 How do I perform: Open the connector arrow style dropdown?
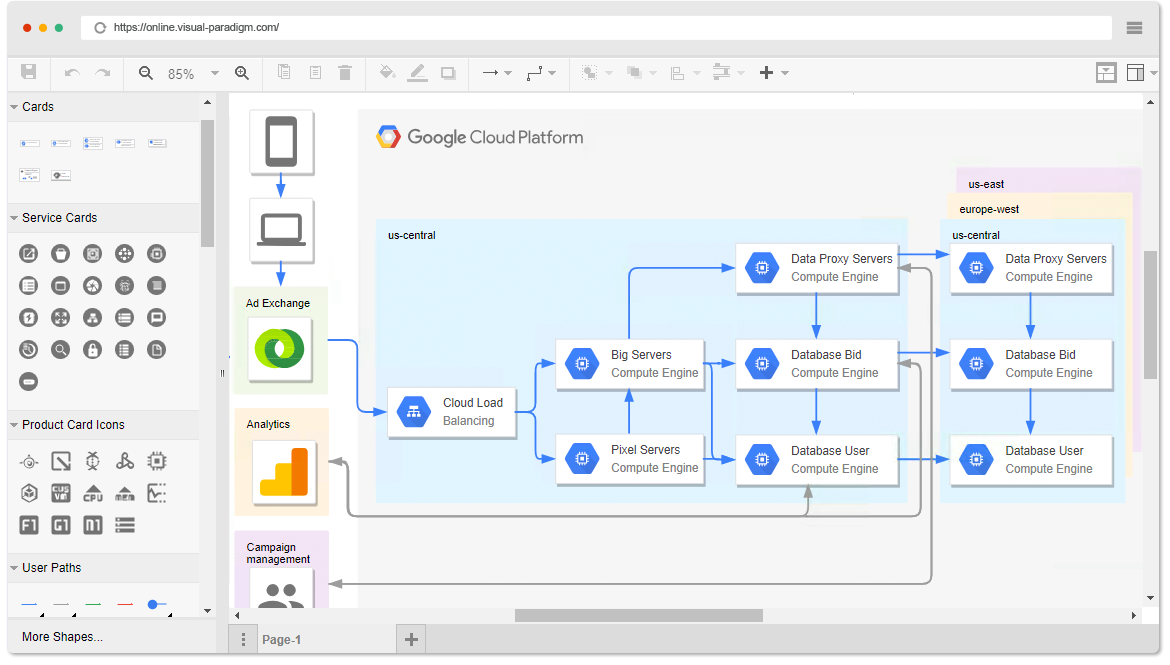(496, 73)
